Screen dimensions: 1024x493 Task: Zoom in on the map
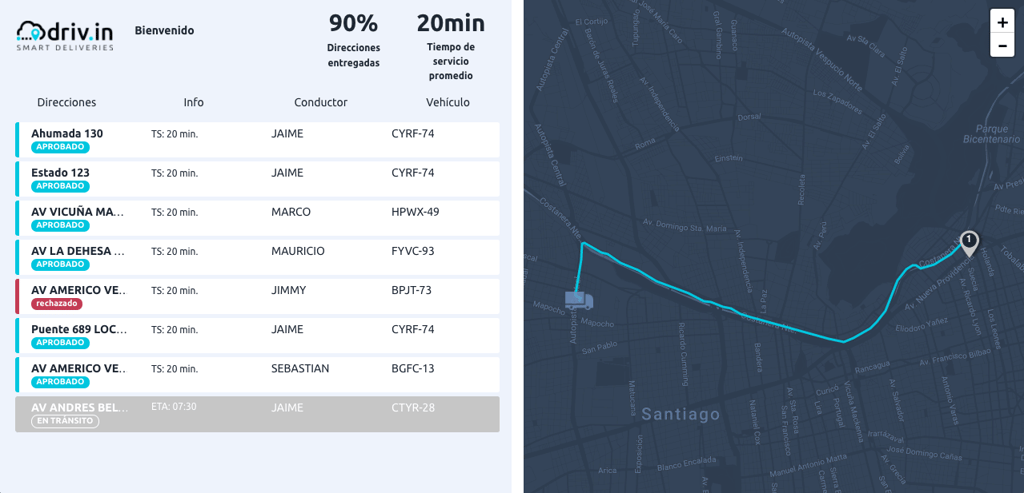tap(1002, 22)
